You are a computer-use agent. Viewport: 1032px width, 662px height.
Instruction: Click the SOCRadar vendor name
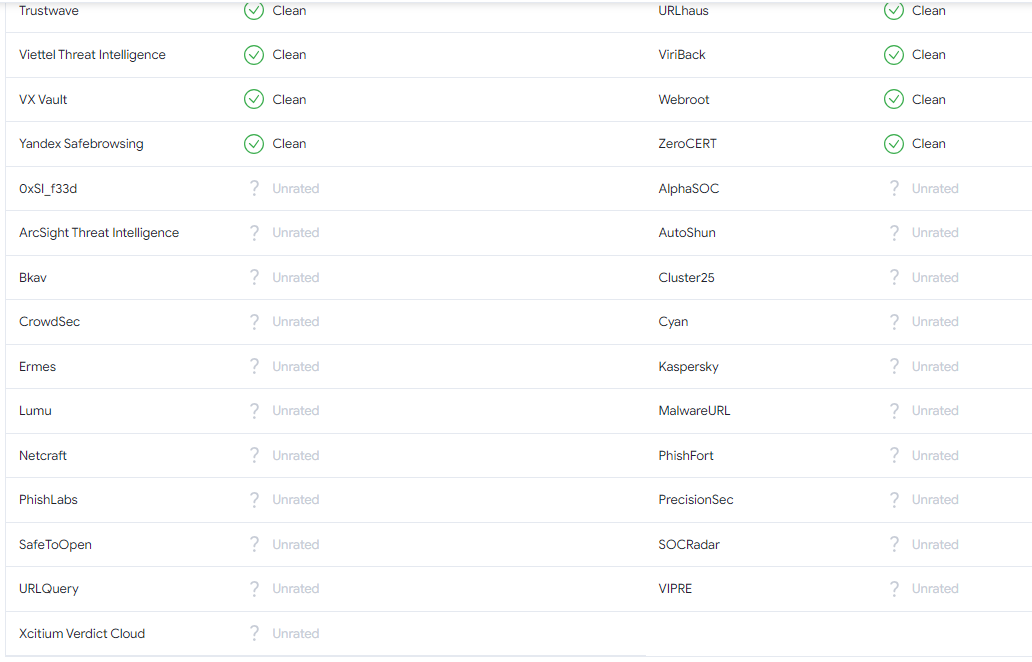pyautogui.click(x=689, y=544)
